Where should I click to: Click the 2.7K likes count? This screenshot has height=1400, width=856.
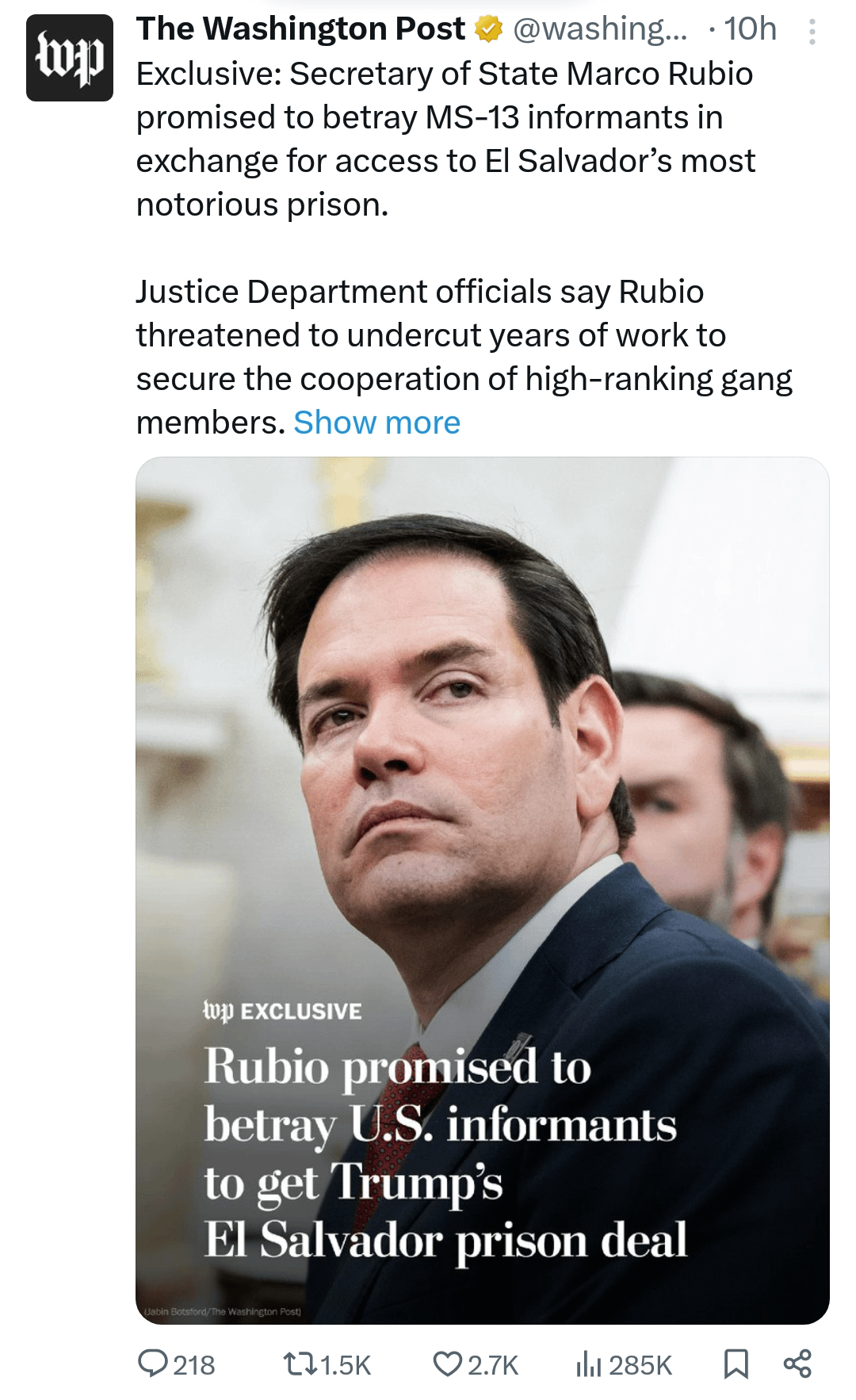(493, 1365)
